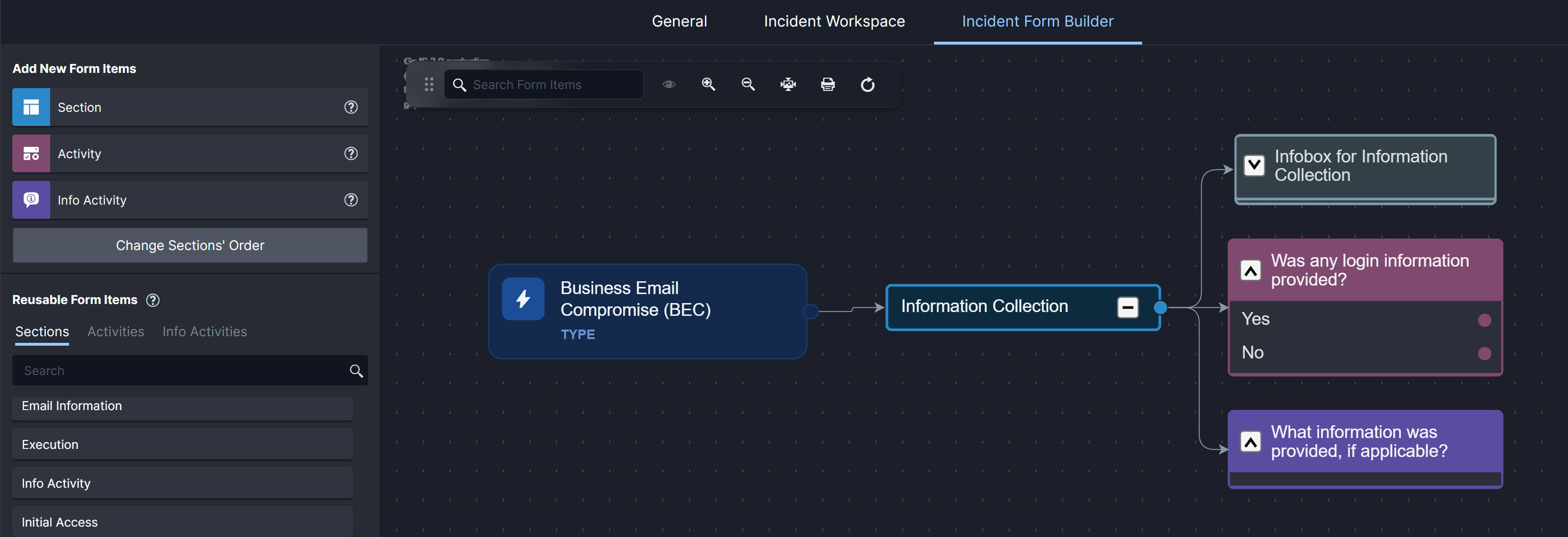Image resolution: width=1568 pixels, height=537 pixels.
Task: Switch to the Incident Workspace tab
Action: [834, 21]
